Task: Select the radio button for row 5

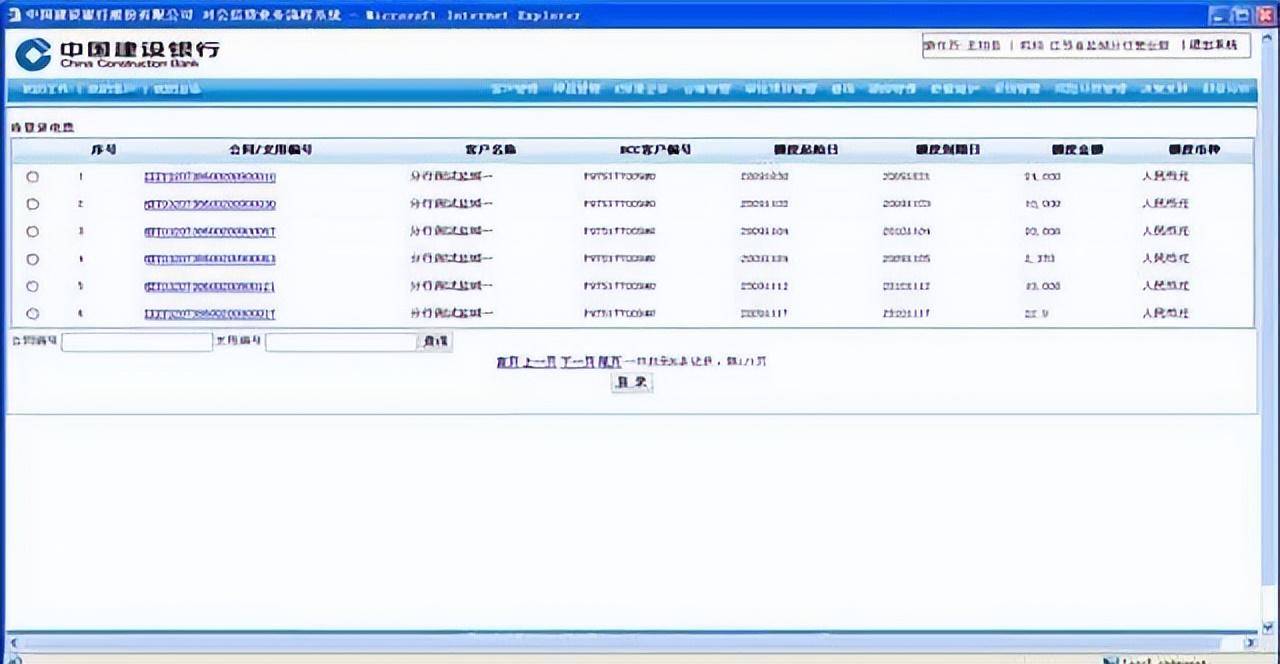Action: coord(33,287)
